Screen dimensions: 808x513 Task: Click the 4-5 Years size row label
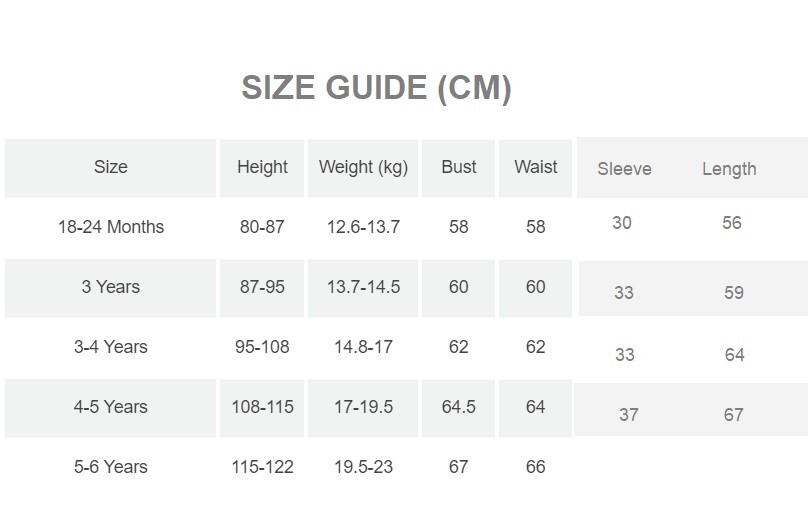[x=111, y=407]
